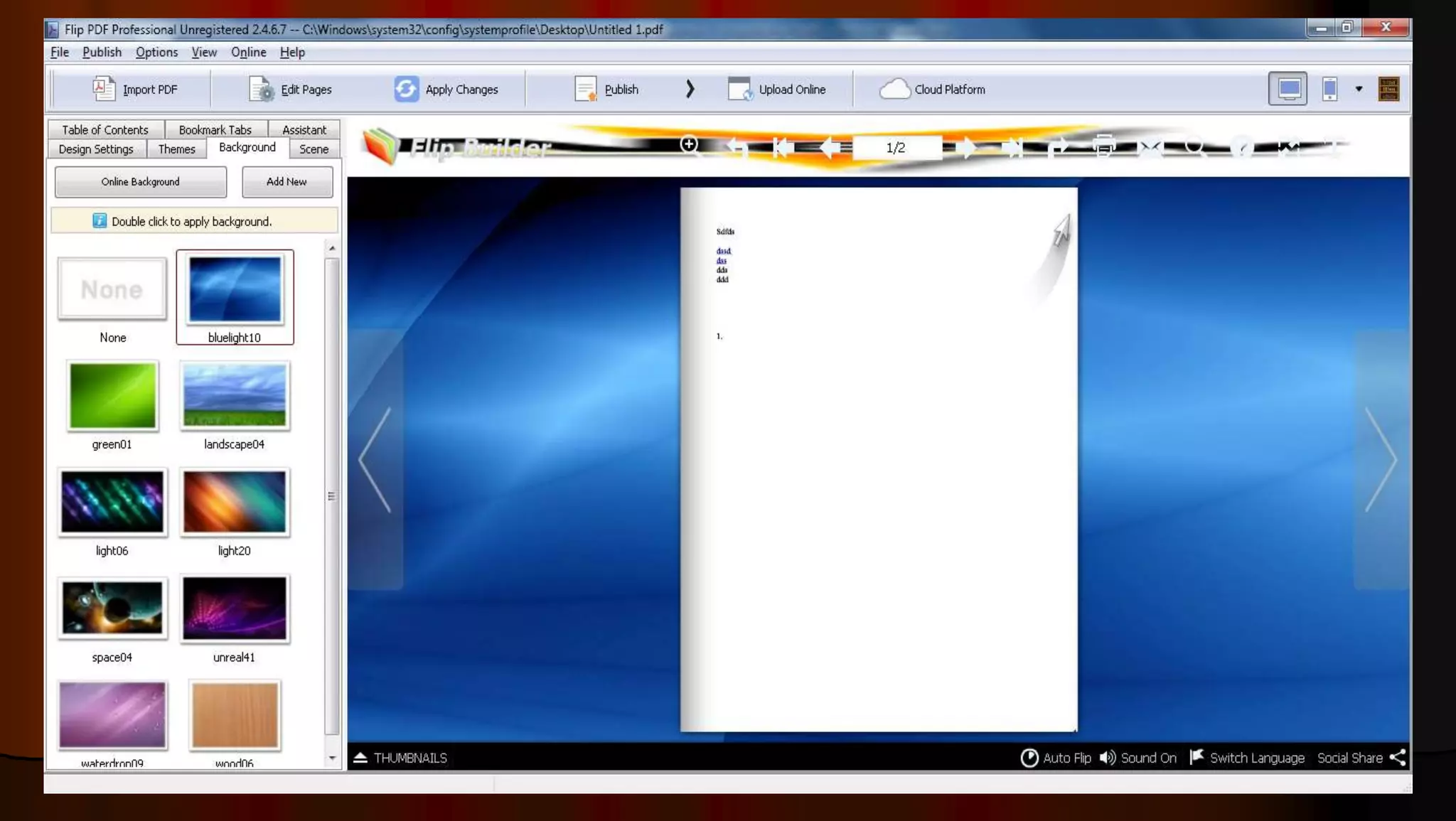Click the Cloud Platform icon
1456x821 pixels.
[894, 90]
